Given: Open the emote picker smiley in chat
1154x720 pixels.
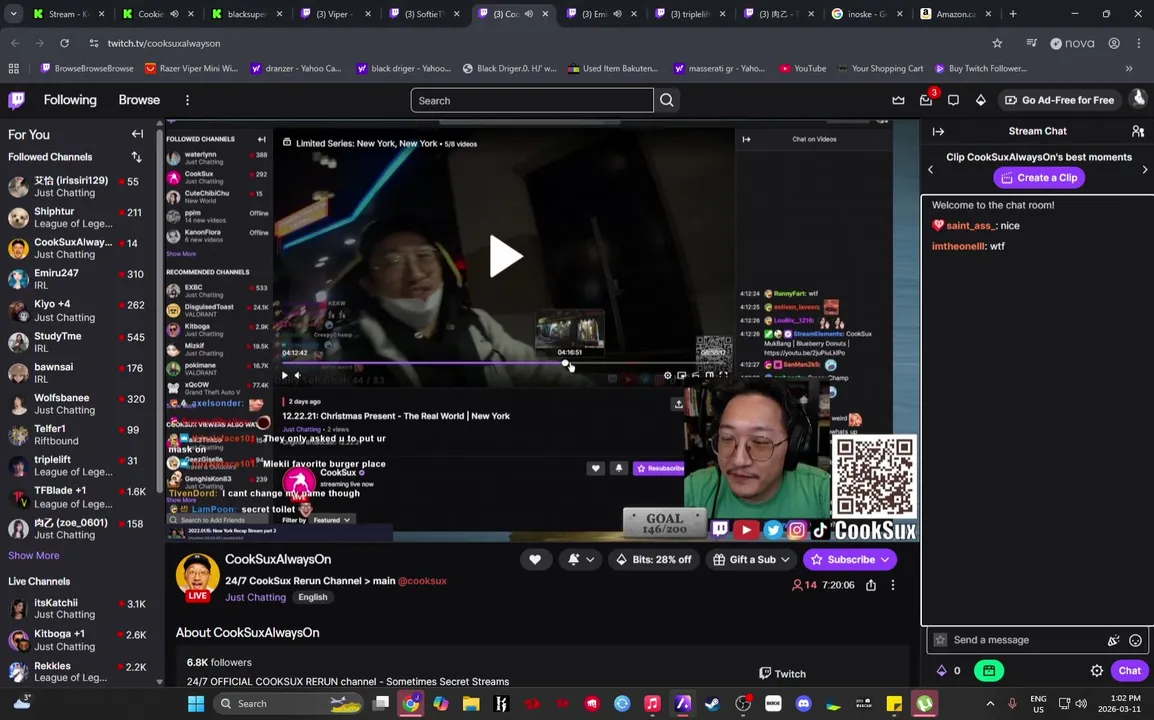Looking at the screenshot, I should (x=1135, y=640).
